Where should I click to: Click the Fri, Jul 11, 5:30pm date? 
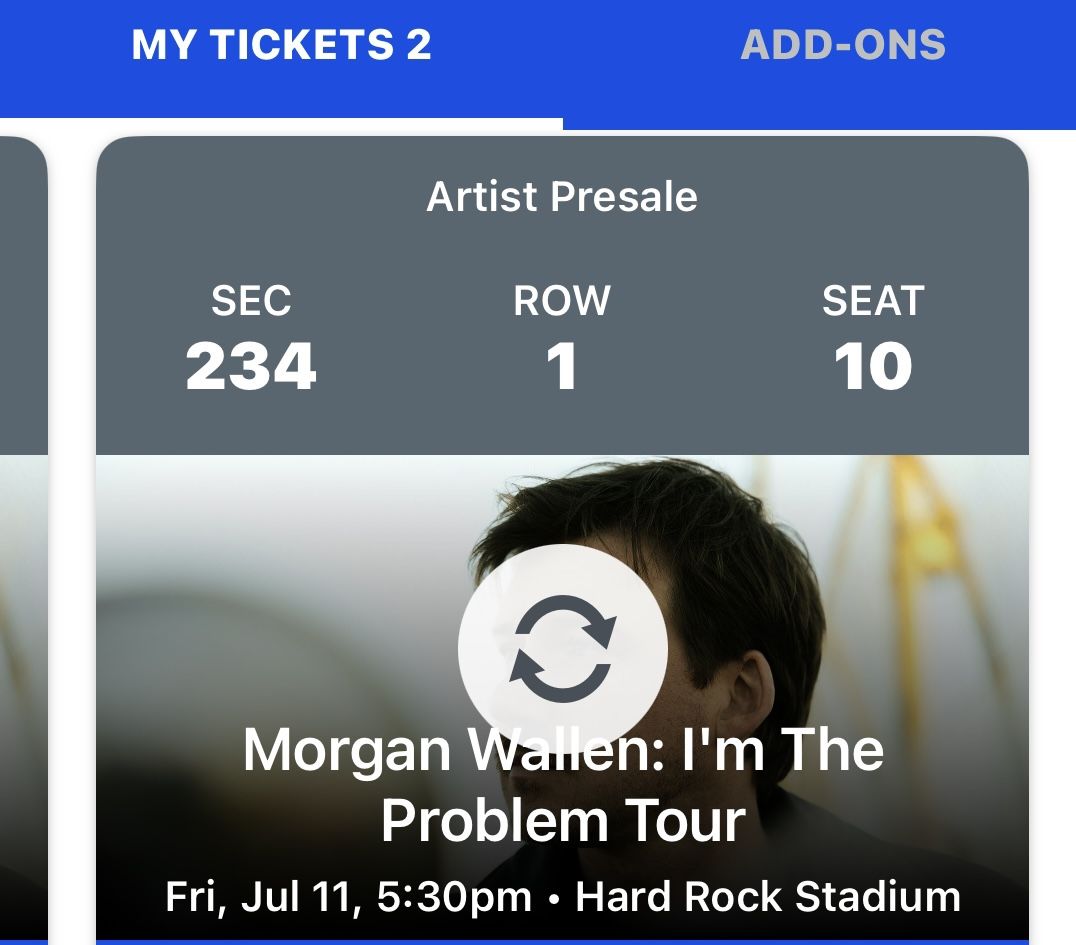[348, 896]
